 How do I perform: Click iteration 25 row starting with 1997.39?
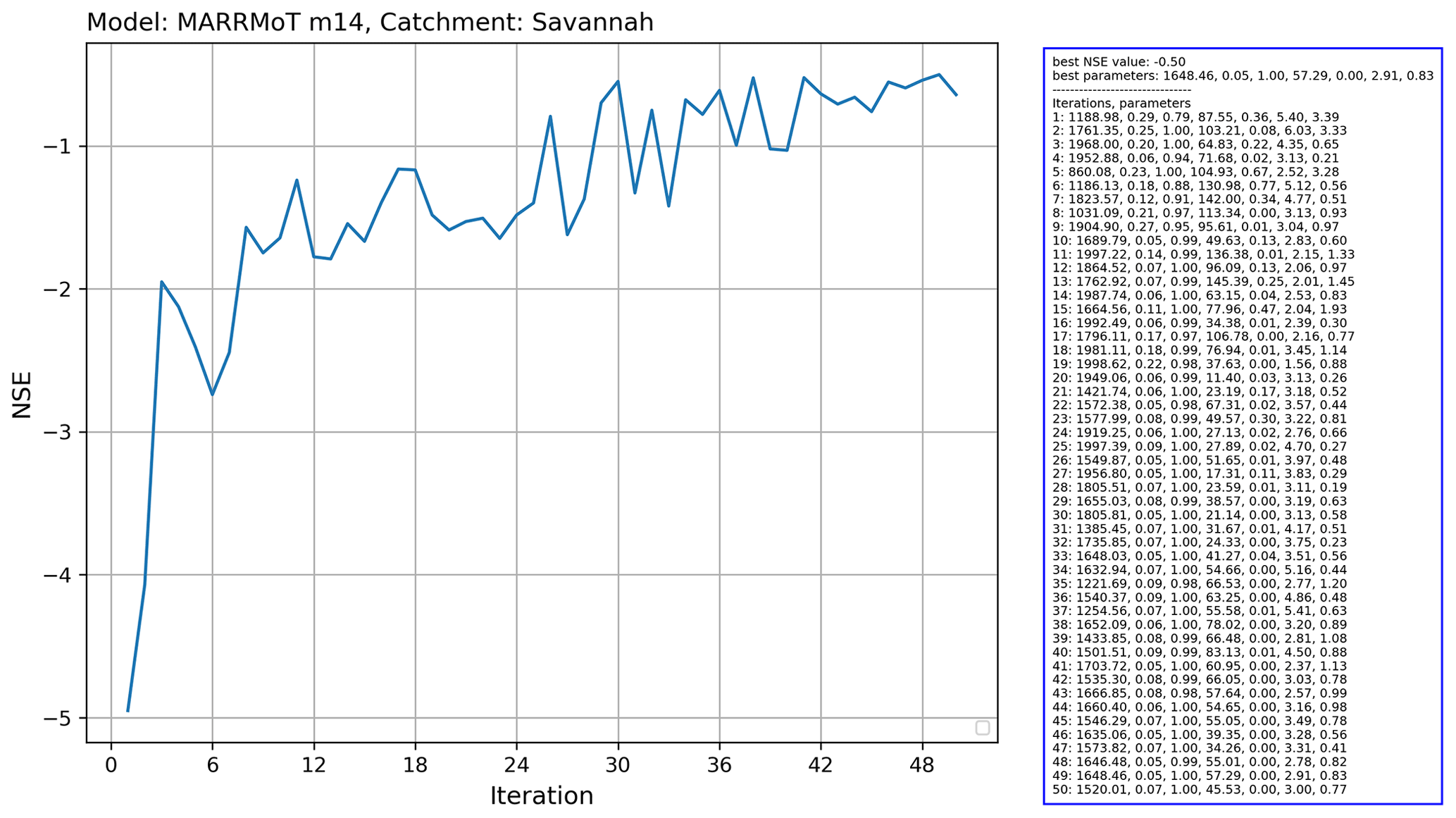click(1199, 446)
